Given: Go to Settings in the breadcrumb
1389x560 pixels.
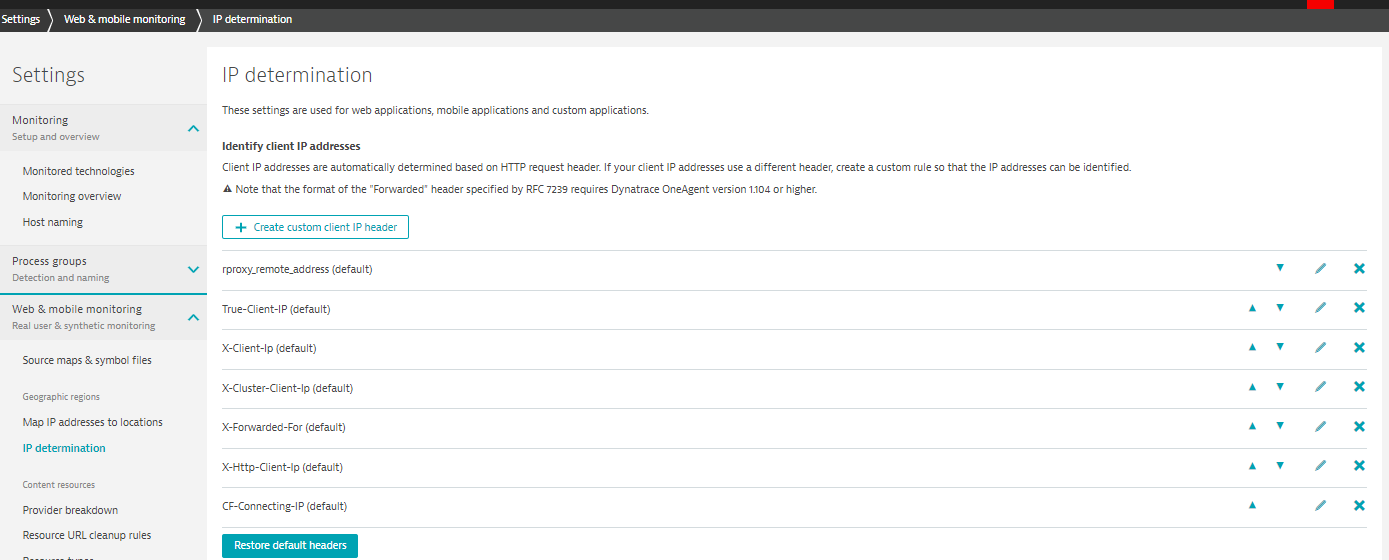Looking at the screenshot, I should click(x=21, y=19).
